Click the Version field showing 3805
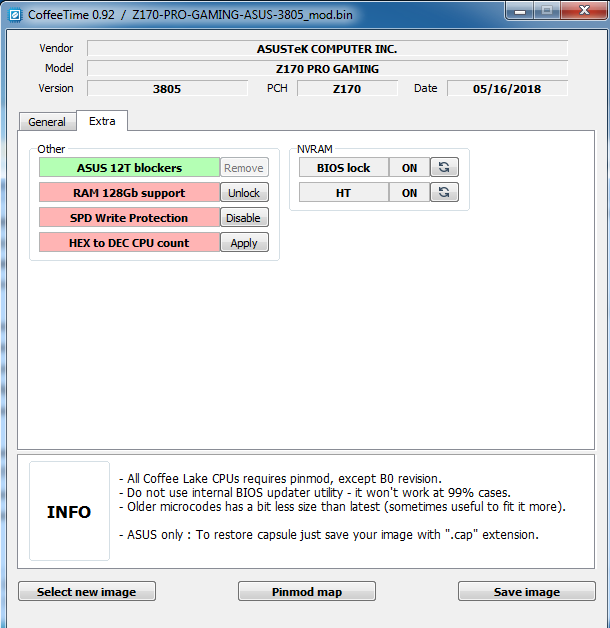This screenshot has width=610, height=628. pyautogui.click(x=167, y=89)
